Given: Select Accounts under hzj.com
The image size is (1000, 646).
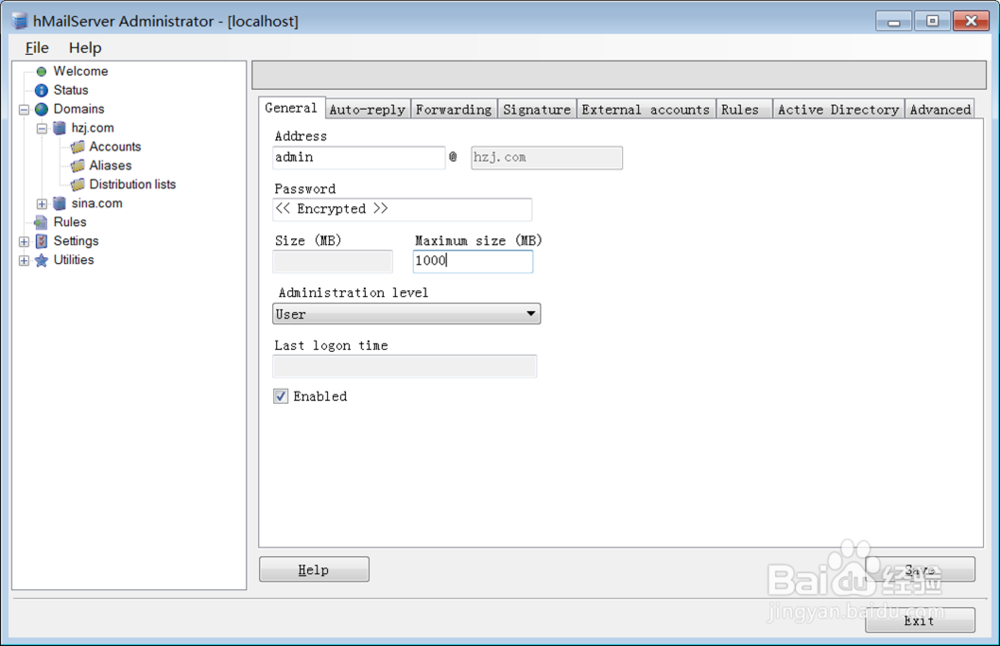Looking at the screenshot, I should click(115, 147).
